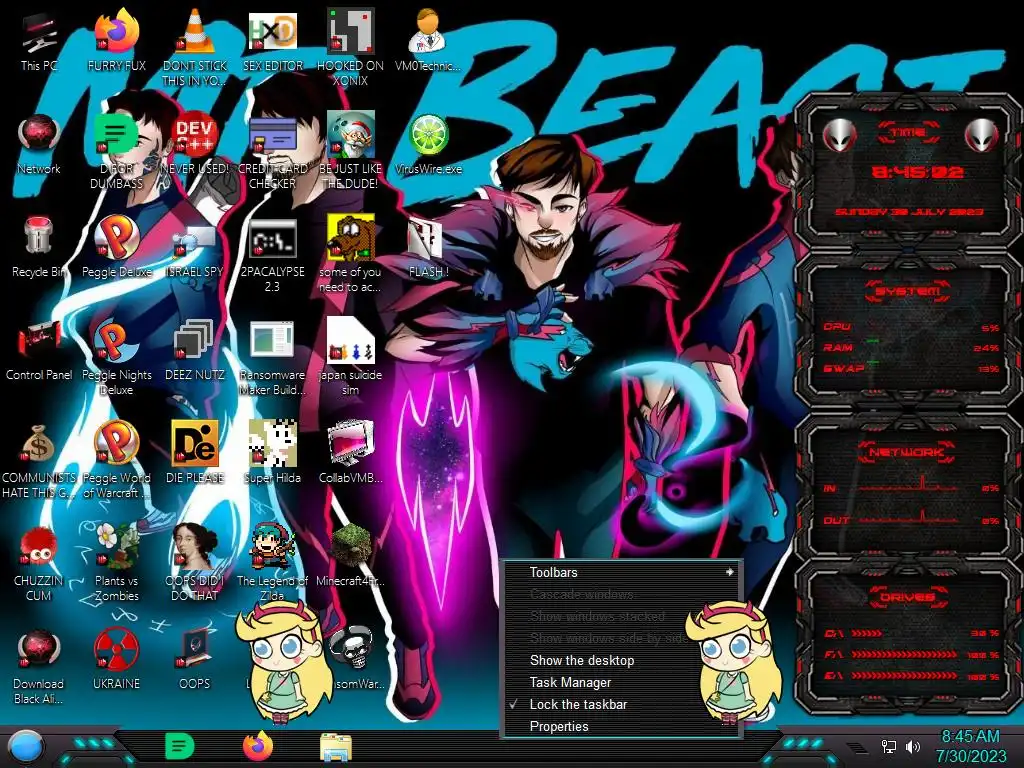This screenshot has height=768, width=1024.
Task: Expand the Toolbars submenu arrow
Action: click(x=729, y=572)
